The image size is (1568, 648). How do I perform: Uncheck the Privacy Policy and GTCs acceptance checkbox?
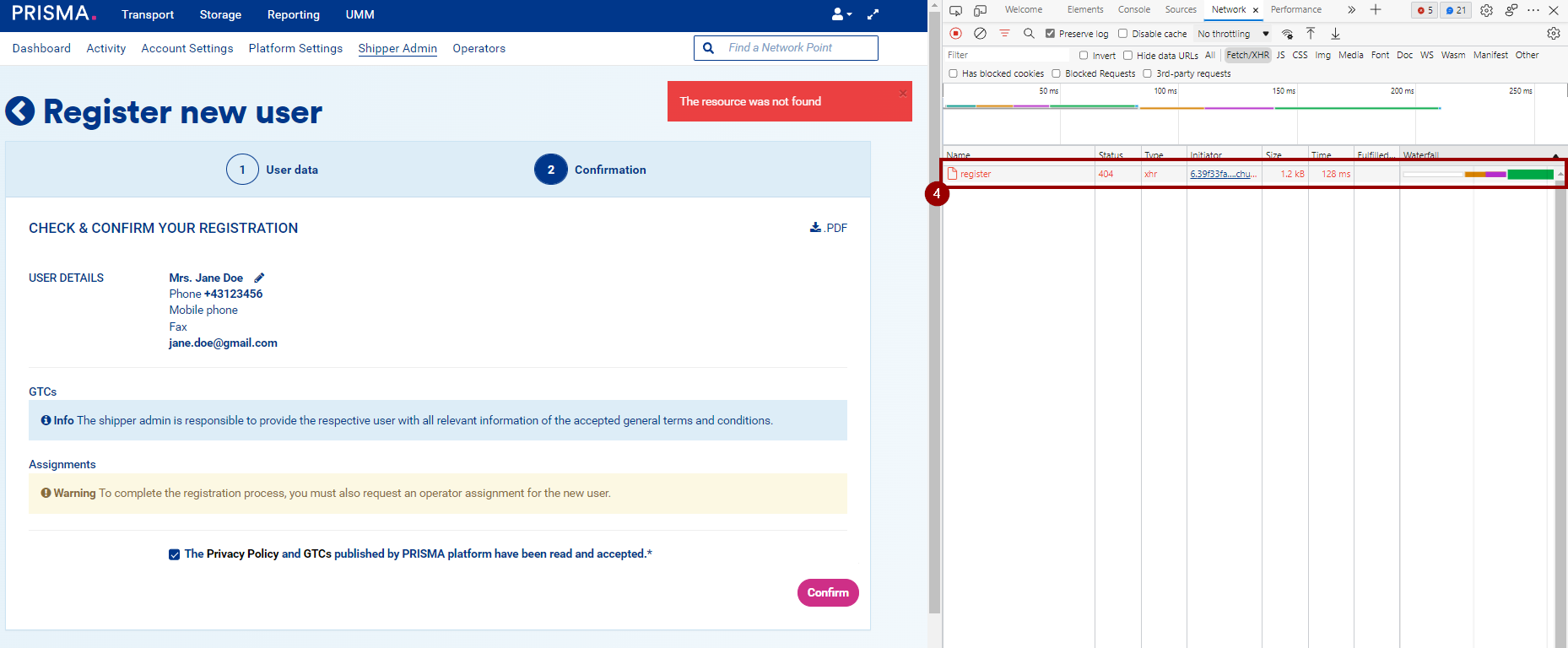(x=174, y=554)
